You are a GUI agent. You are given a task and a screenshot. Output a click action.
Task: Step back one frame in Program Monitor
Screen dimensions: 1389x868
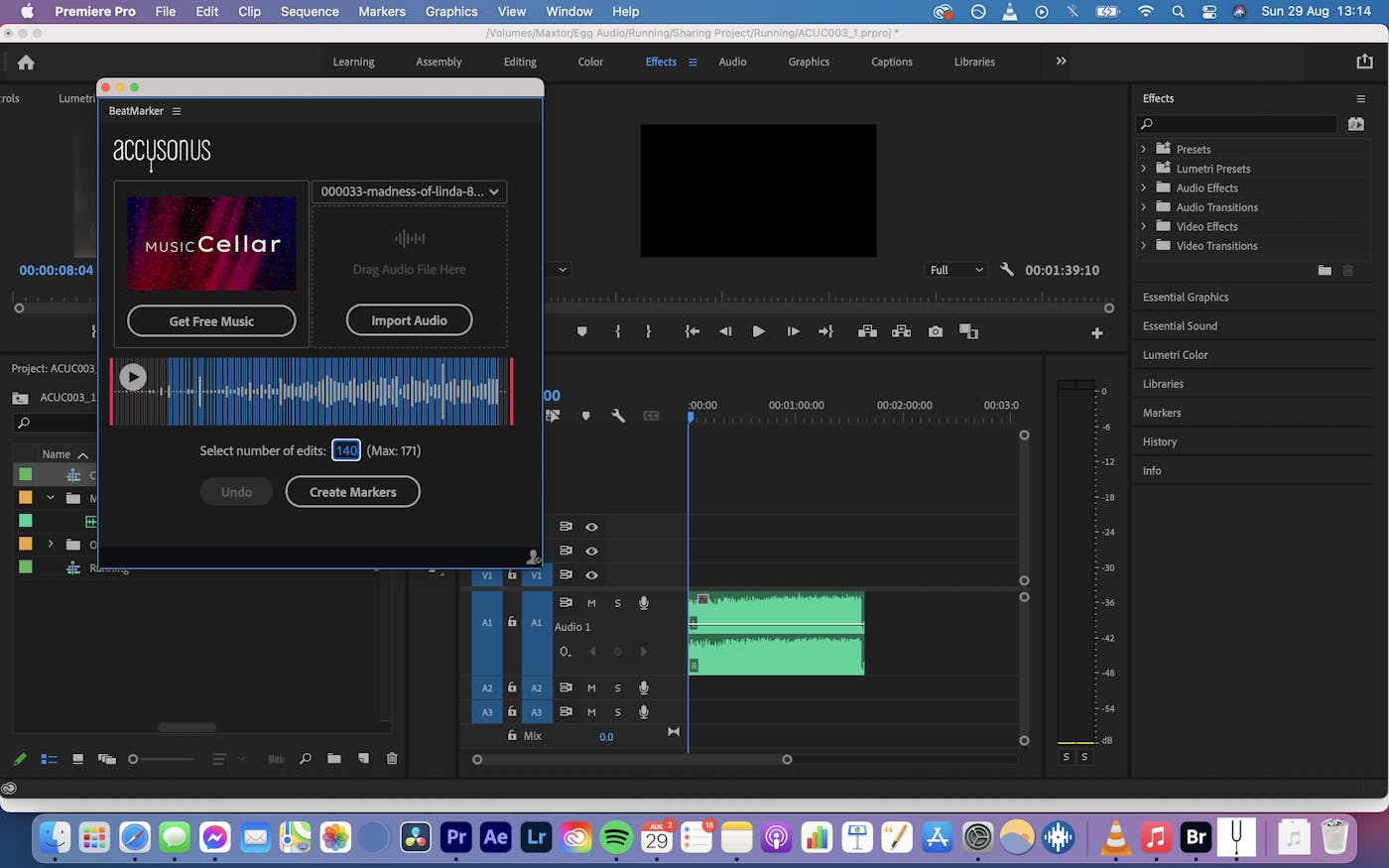click(725, 331)
